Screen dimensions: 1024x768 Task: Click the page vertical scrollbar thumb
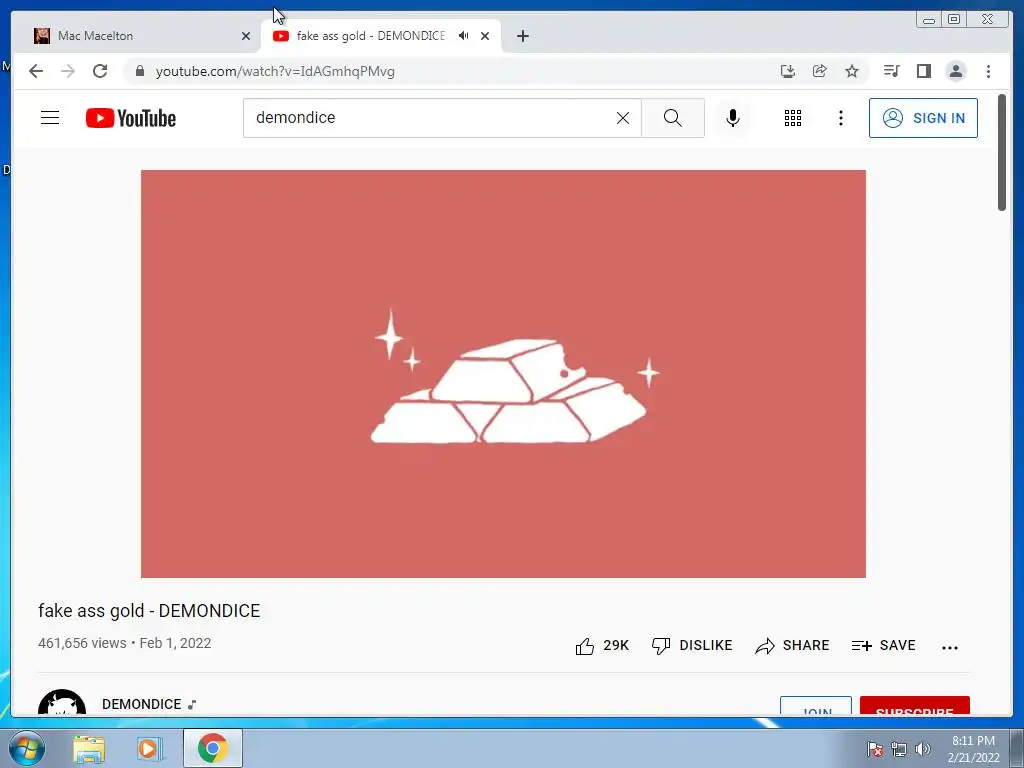[1002, 153]
